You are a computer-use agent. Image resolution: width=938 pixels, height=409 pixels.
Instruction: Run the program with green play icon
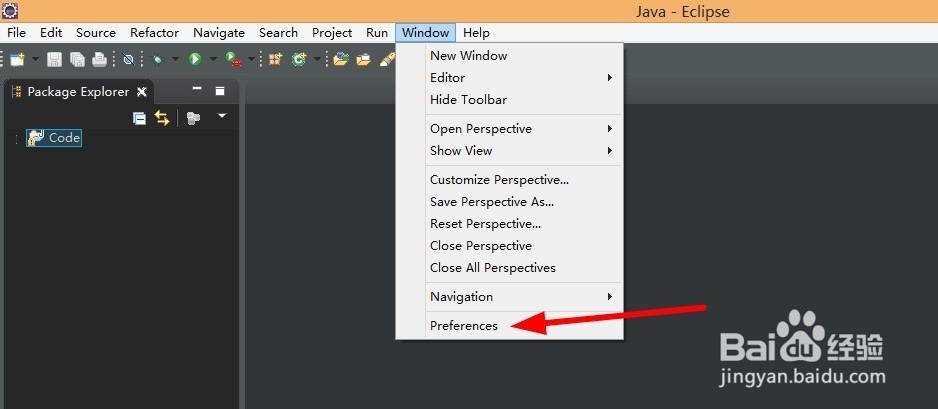click(x=194, y=59)
